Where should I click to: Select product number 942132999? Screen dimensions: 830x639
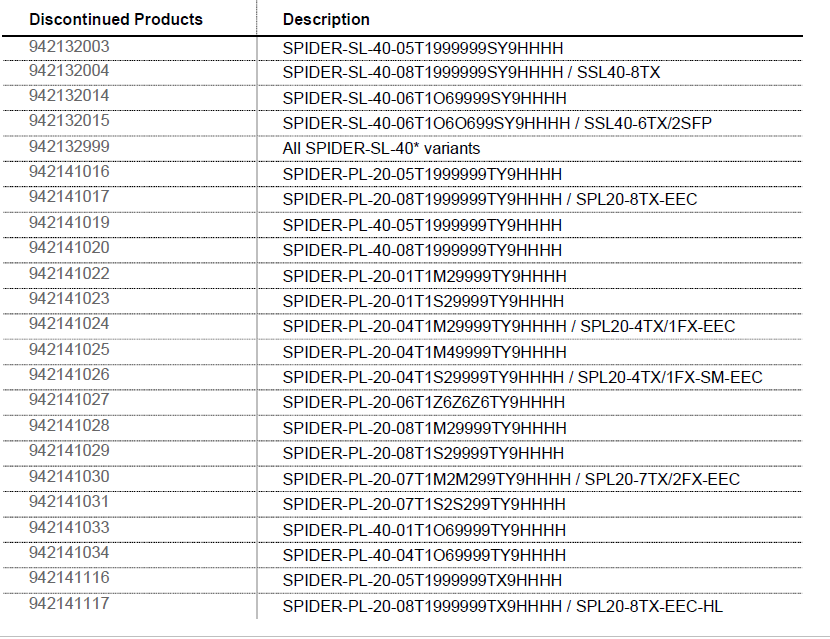(69, 147)
